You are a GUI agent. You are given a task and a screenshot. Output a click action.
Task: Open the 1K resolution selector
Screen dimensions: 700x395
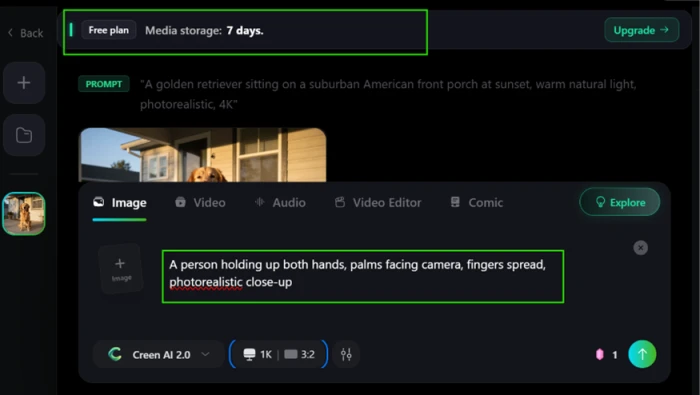click(x=258, y=354)
